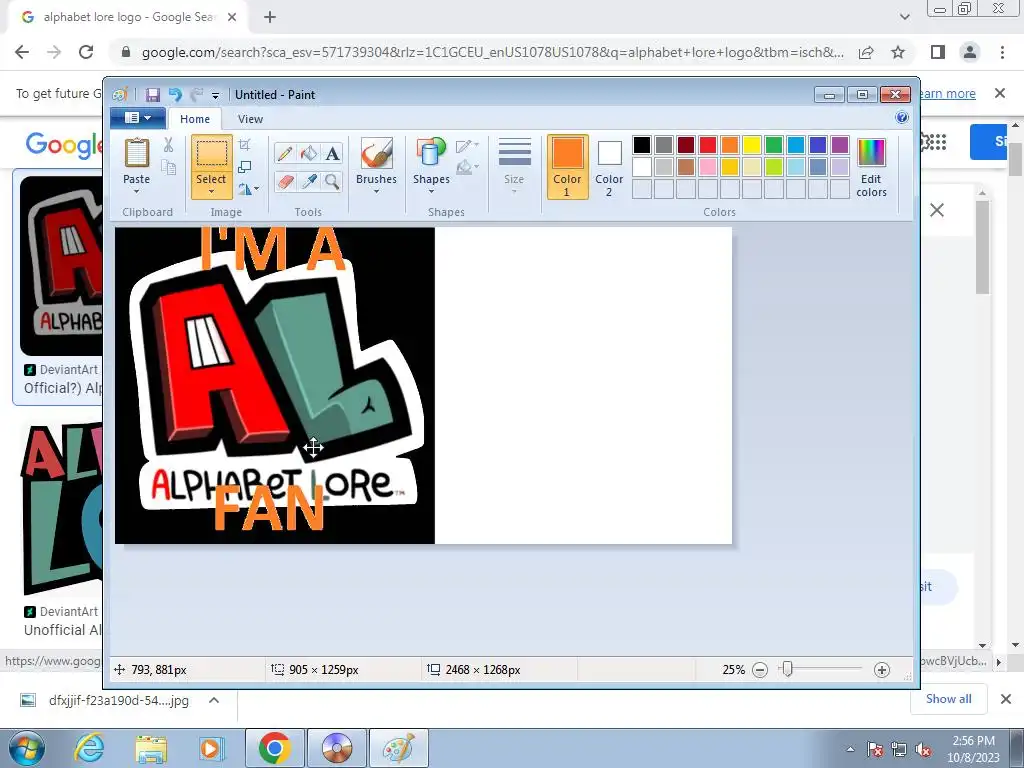Open a new Chrome tab
Viewport: 1024px width, 768px height.
[x=270, y=17]
